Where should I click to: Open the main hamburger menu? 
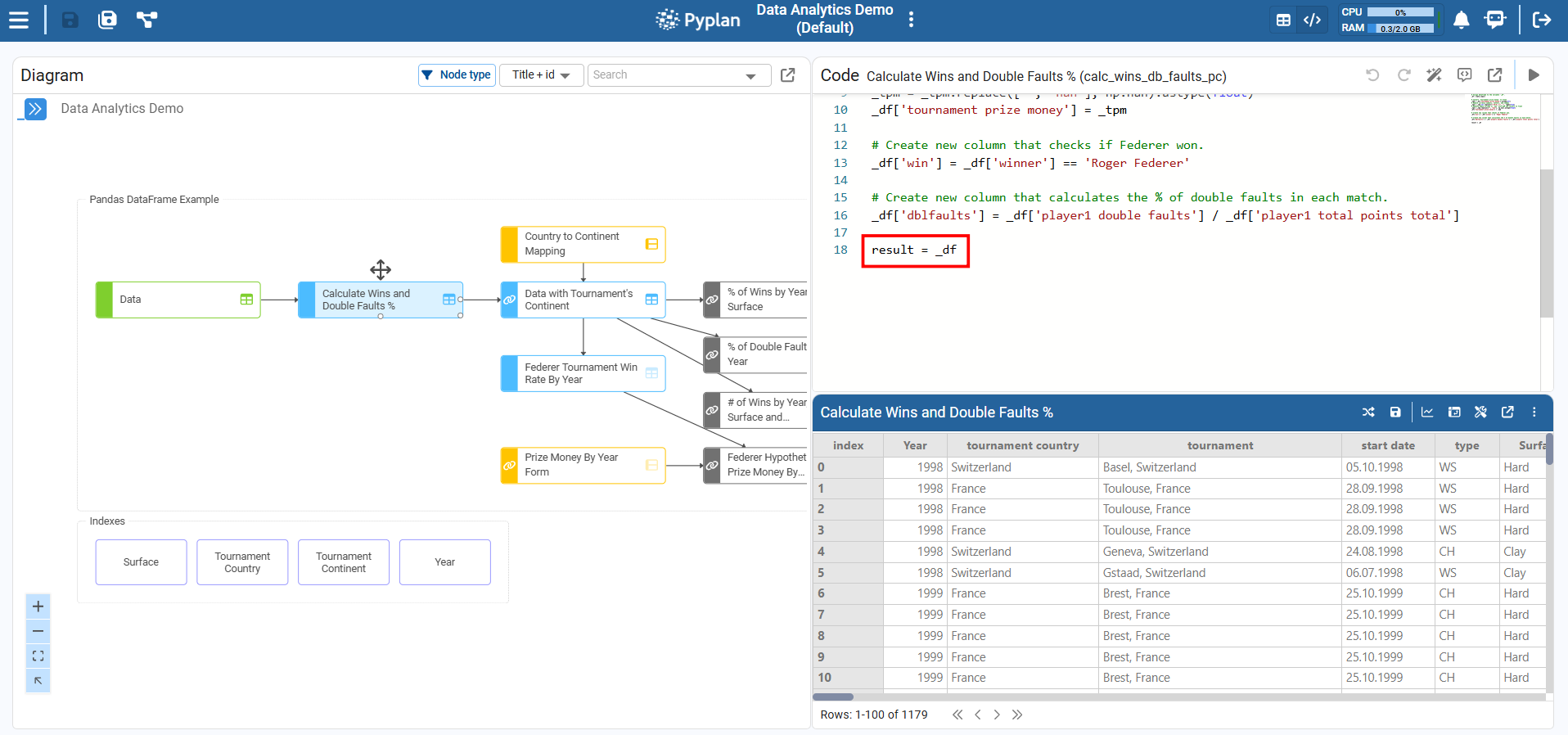point(19,20)
